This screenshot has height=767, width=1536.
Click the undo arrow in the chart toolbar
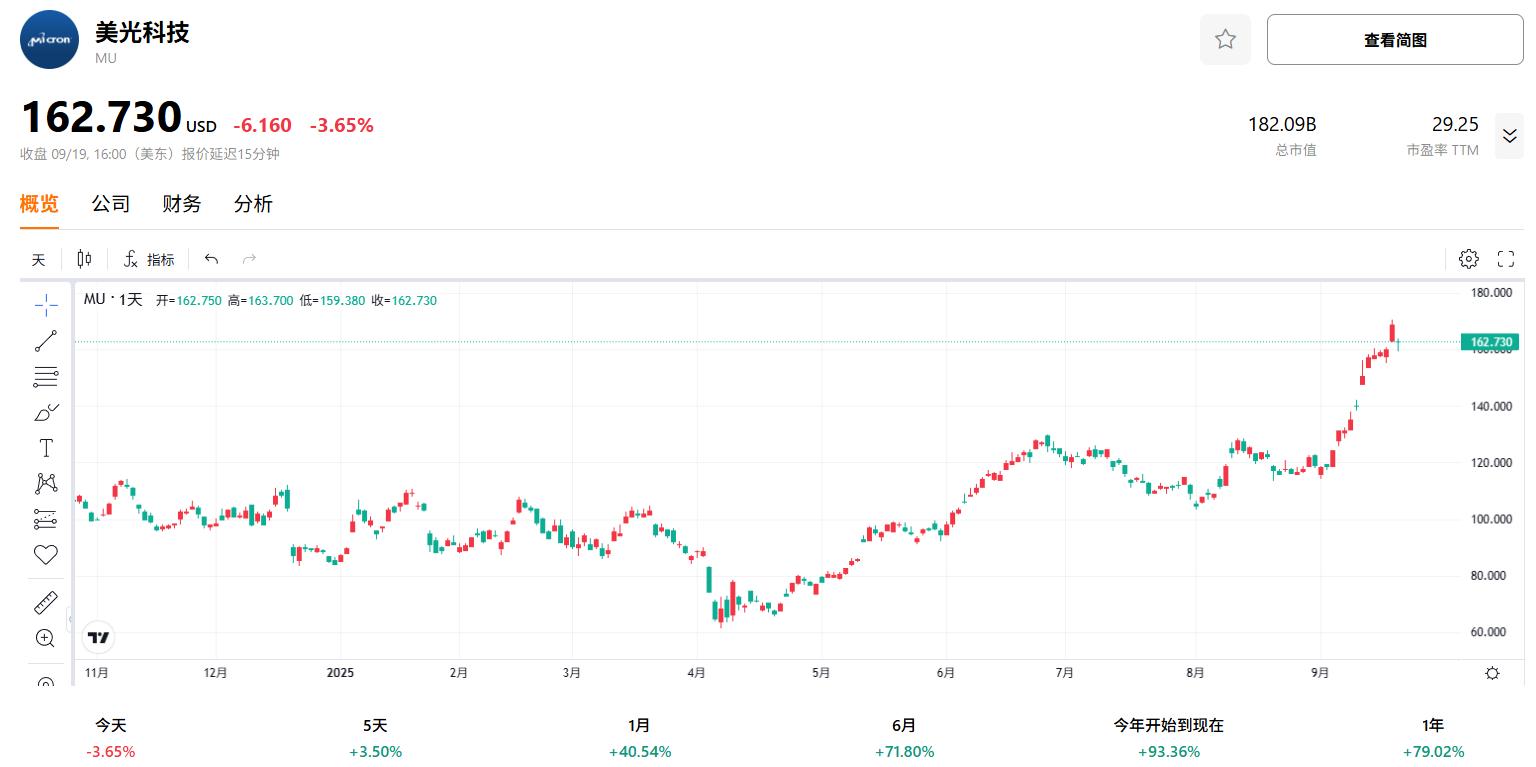210,258
